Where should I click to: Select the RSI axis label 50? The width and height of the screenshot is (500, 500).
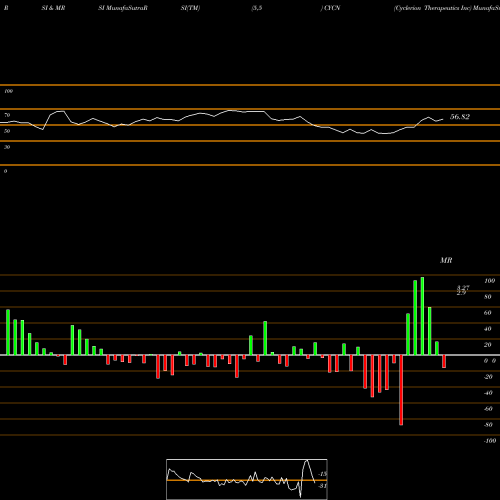[x=7, y=131]
